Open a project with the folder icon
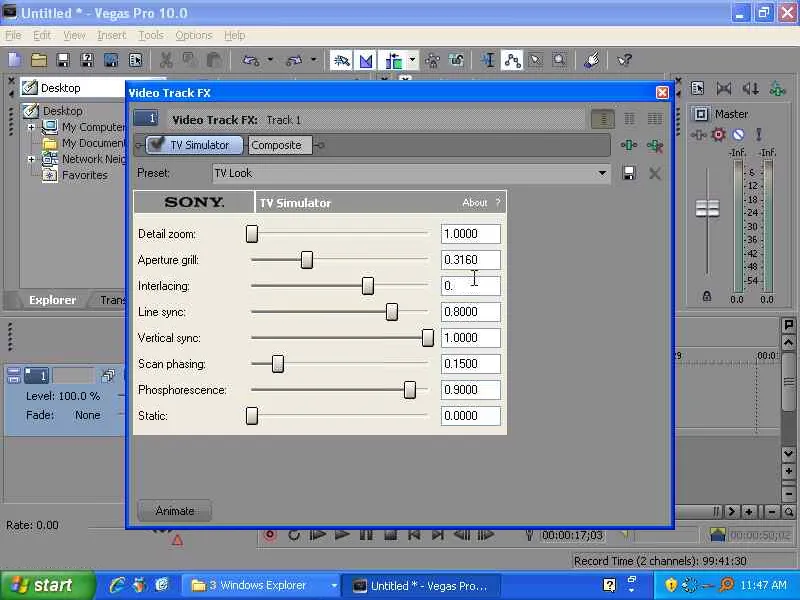The width and height of the screenshot is (800, 600). click(39, 61)
